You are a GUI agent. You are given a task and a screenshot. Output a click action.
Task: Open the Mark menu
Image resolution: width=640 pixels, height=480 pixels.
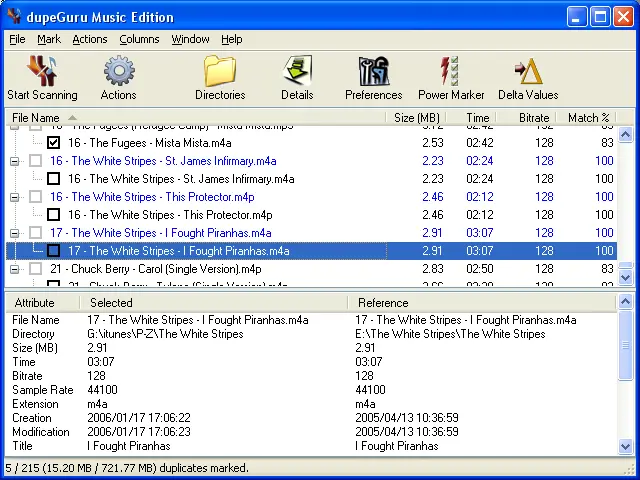pyautogui.click(x=49, y=39)
